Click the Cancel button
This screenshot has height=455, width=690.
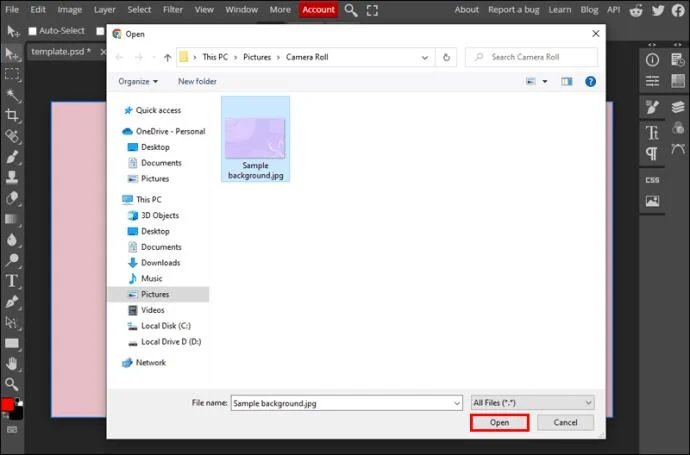click(565, 422)
